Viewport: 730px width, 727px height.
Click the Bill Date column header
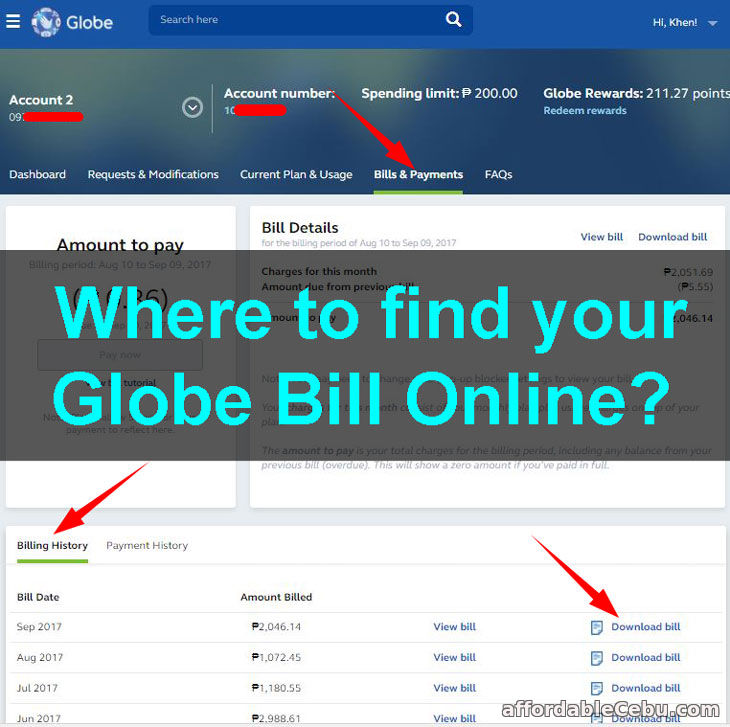(x=38, y=597)
